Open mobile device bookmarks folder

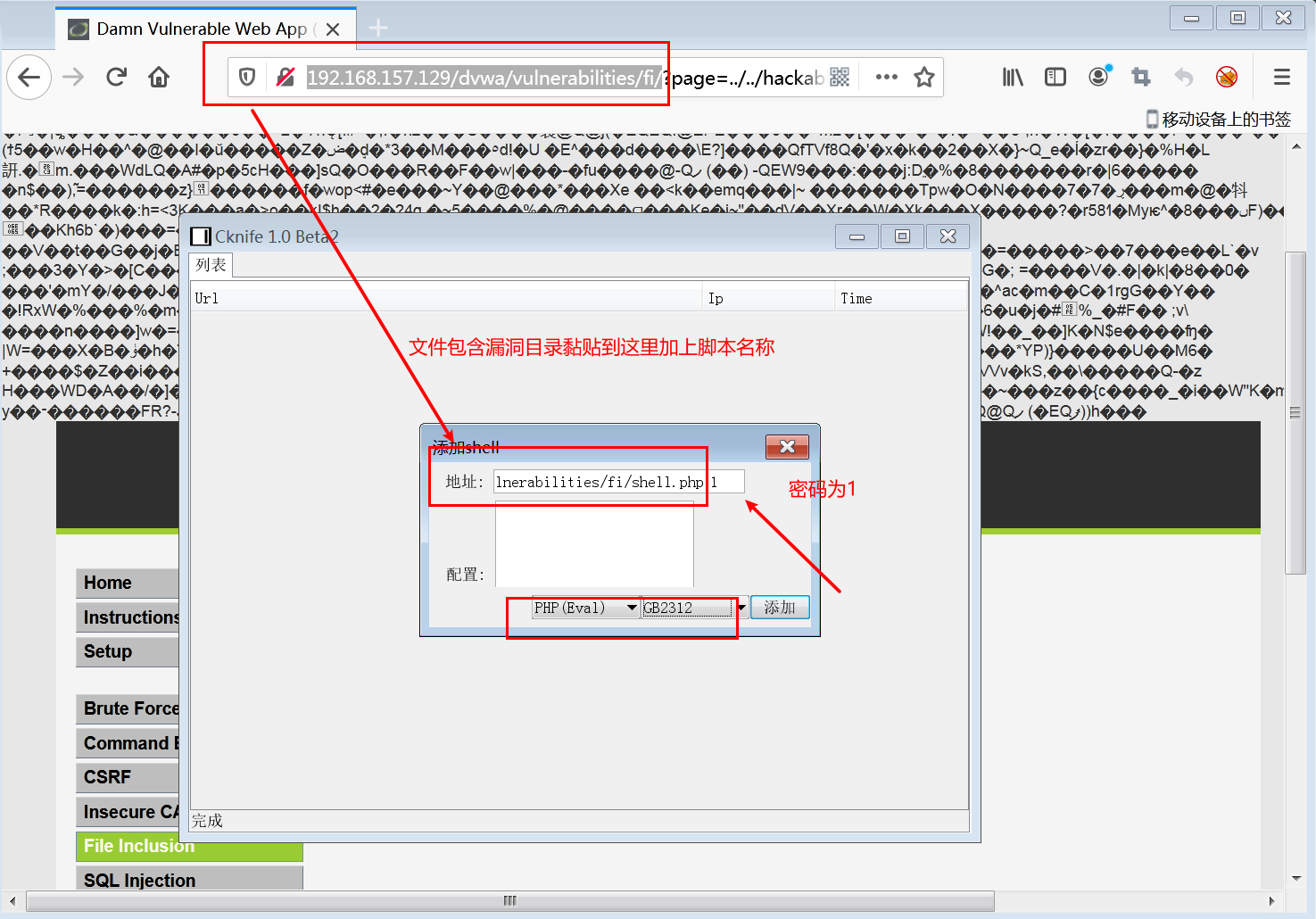[x=1218, y=119]
